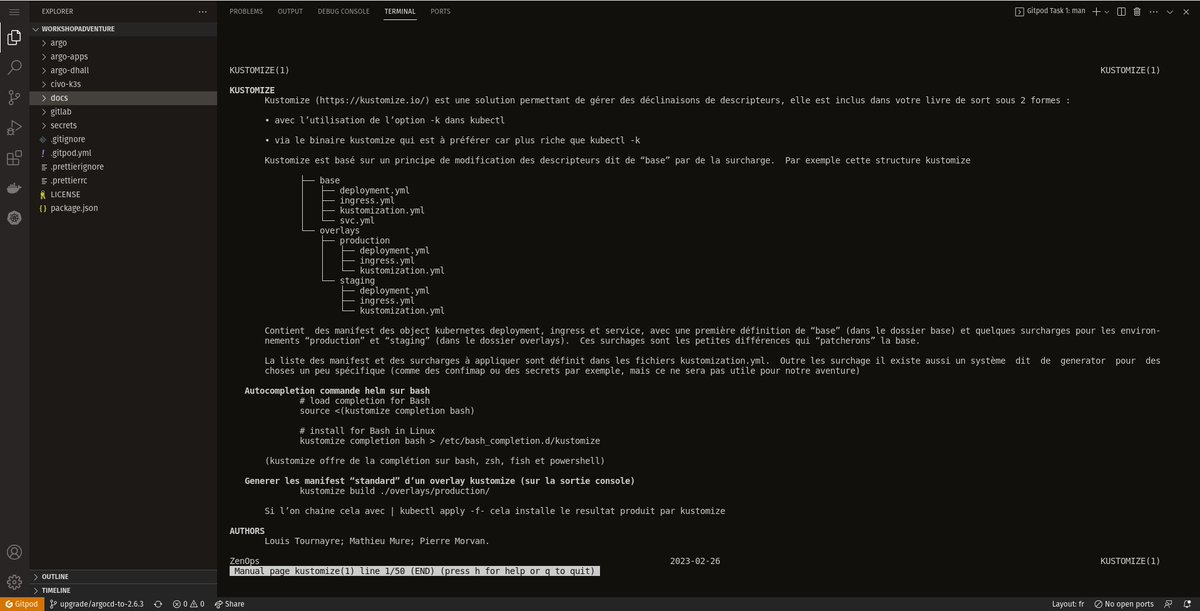Open the Search view in activity bar
Screen dimensions: 1200x611
pyautogui.click(x=14, y=68)
